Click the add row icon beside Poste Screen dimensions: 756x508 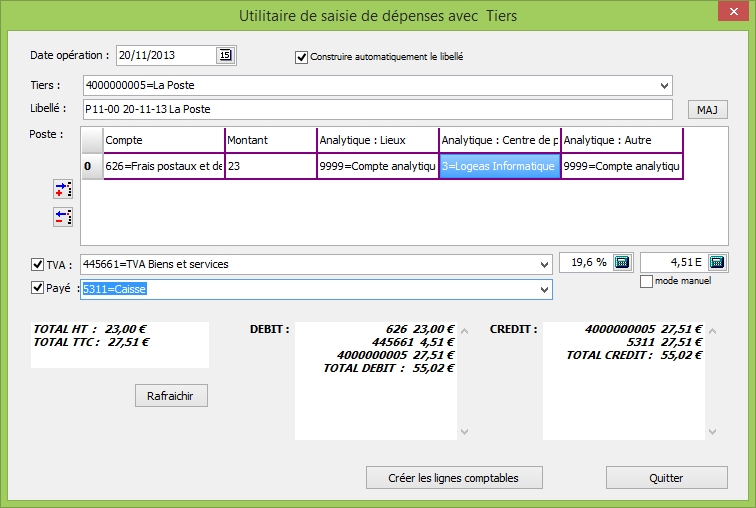[x=63, y=188]
